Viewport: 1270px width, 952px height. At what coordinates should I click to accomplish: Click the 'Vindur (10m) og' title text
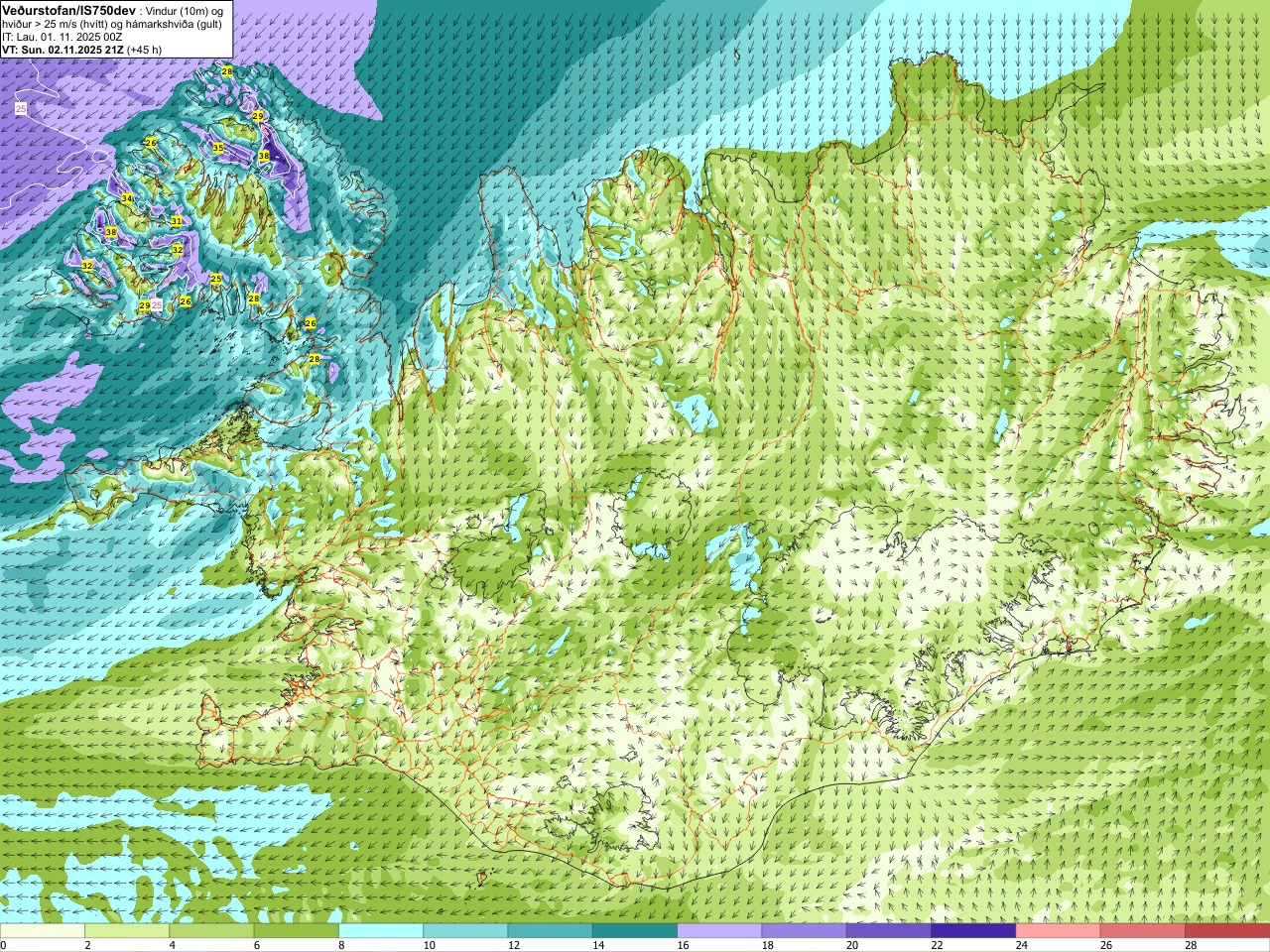pos(185,10)
